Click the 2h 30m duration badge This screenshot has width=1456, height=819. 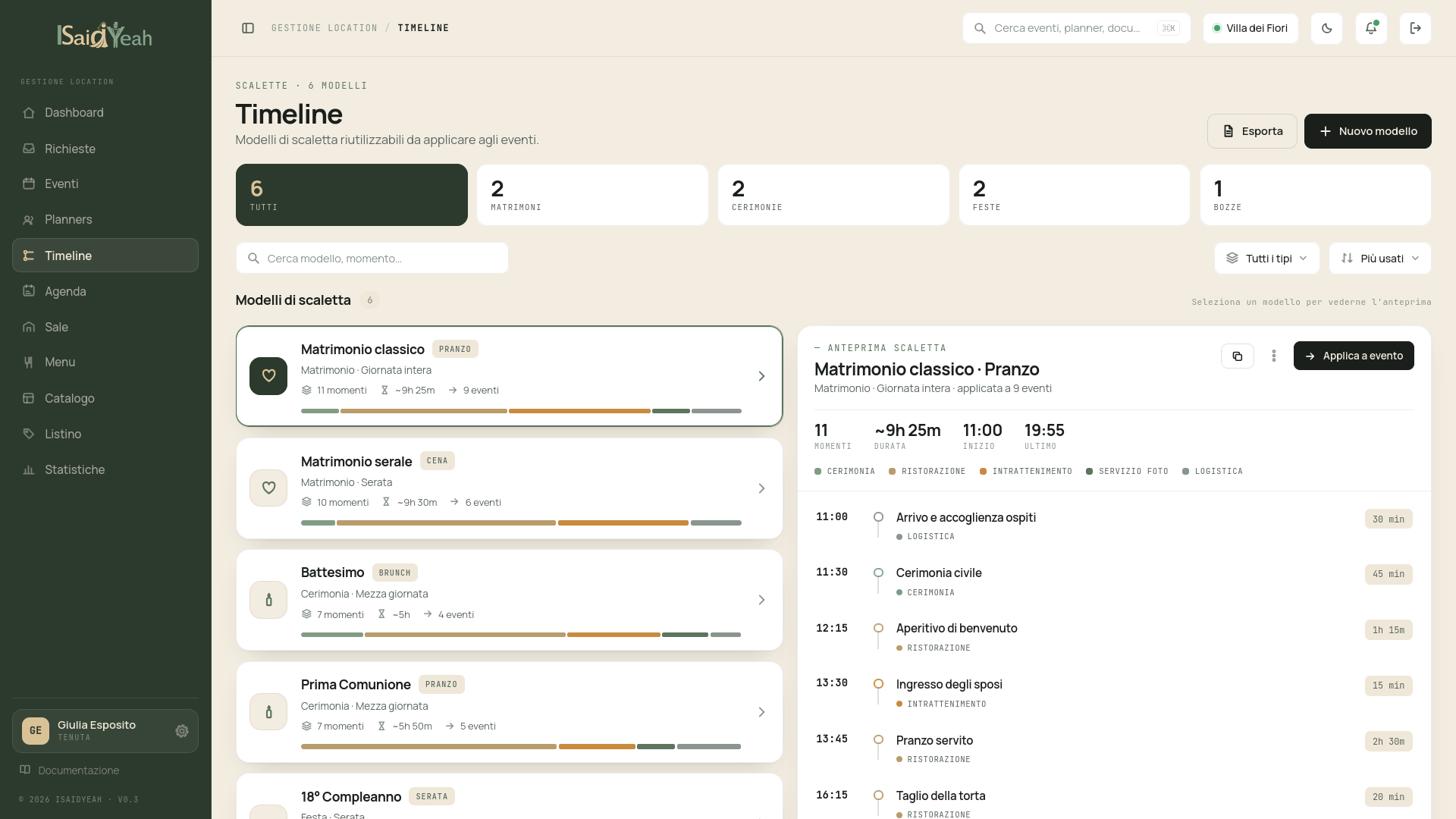pyautogui.click(x=1389, y=742)
